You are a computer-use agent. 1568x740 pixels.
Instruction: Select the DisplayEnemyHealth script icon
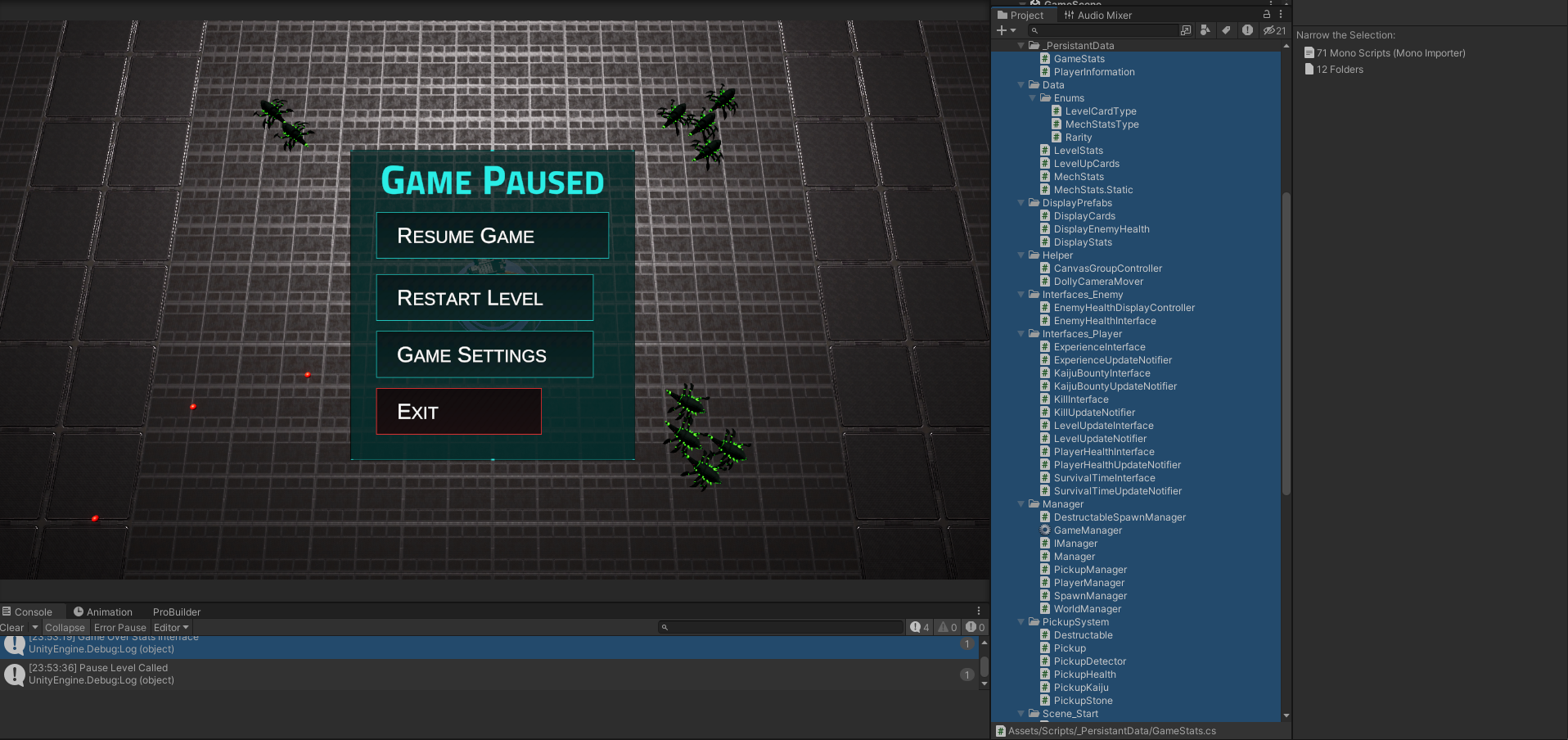tap(1045, 229)
